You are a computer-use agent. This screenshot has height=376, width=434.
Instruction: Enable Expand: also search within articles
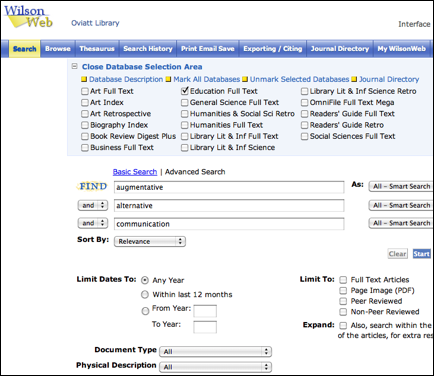pos(343,325)
